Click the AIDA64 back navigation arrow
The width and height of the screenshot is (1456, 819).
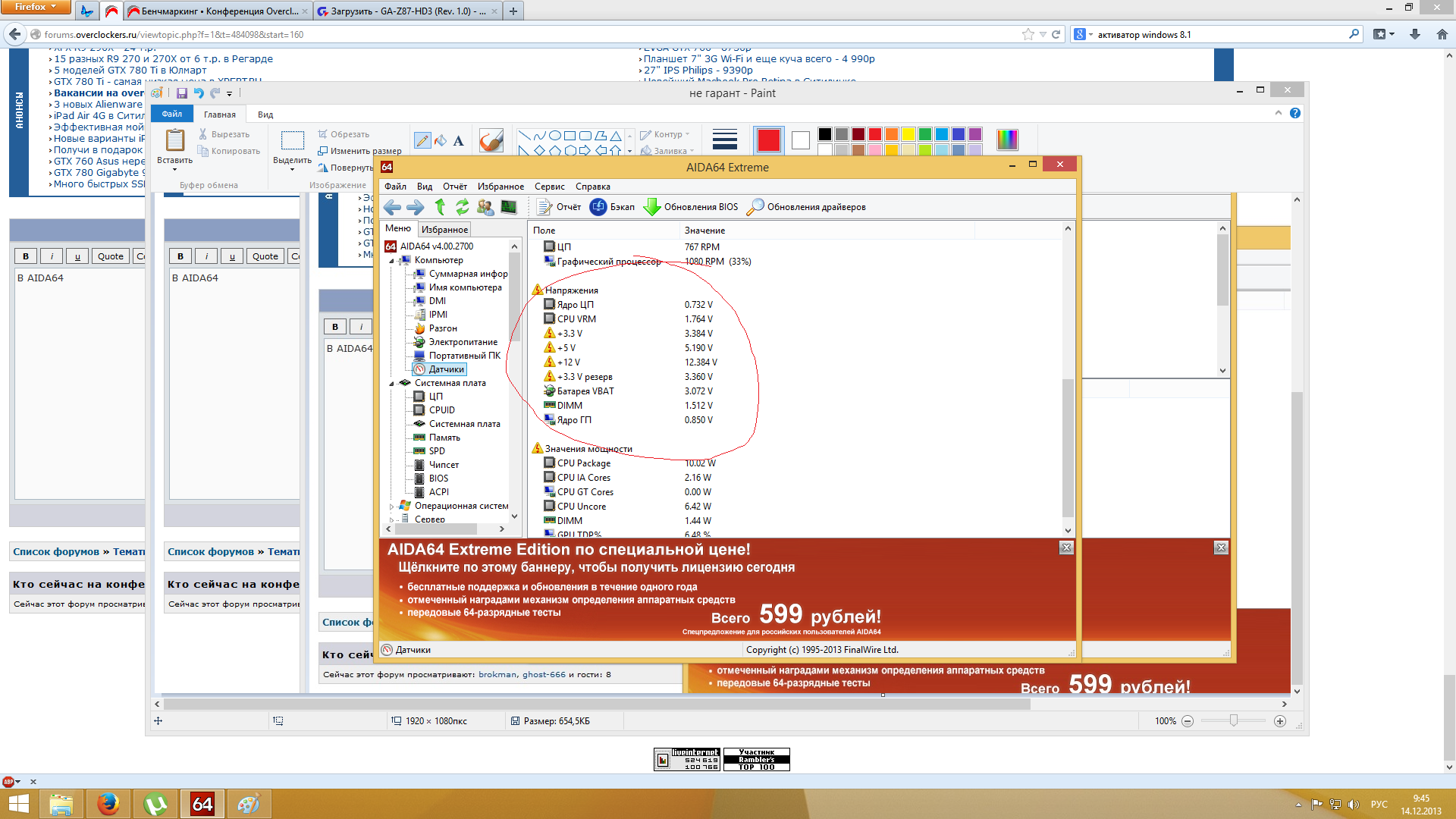(392, 207)
